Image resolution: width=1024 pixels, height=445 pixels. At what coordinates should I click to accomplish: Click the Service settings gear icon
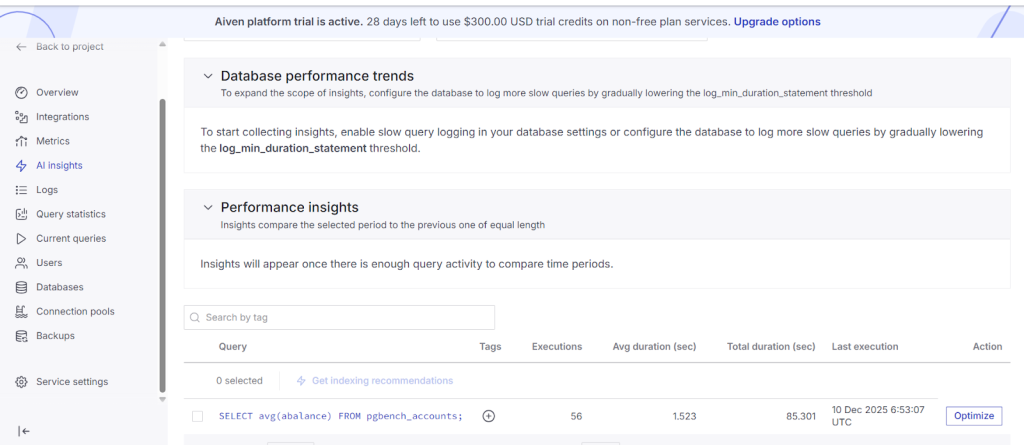pyautogui.click(x=21, y=382)
